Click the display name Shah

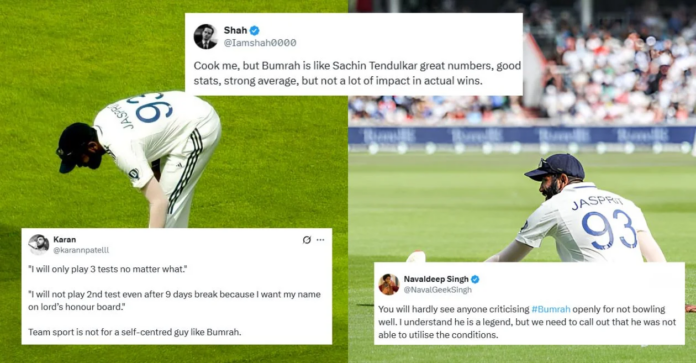[235, 31]
